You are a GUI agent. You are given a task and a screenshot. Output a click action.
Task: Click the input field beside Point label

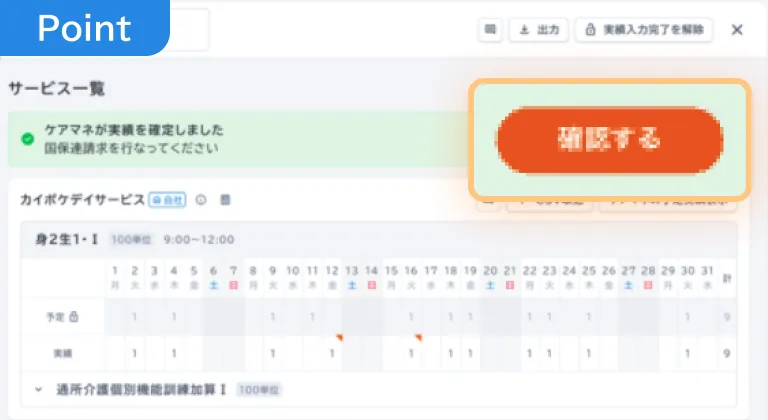189,30
